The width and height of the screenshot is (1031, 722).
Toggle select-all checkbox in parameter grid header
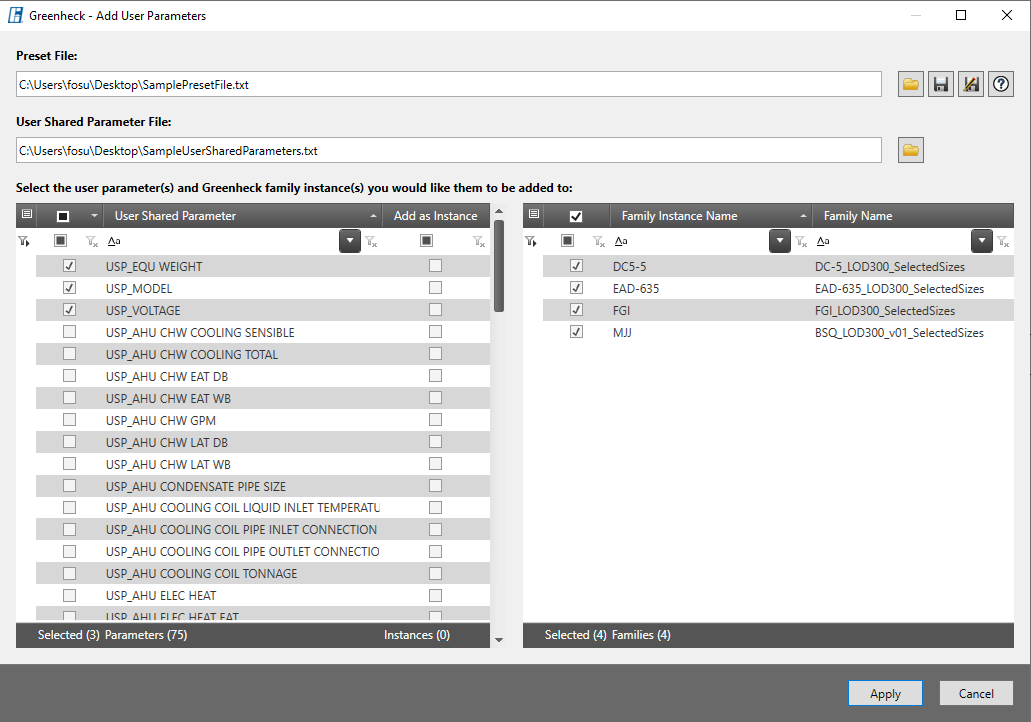[63, 216]
